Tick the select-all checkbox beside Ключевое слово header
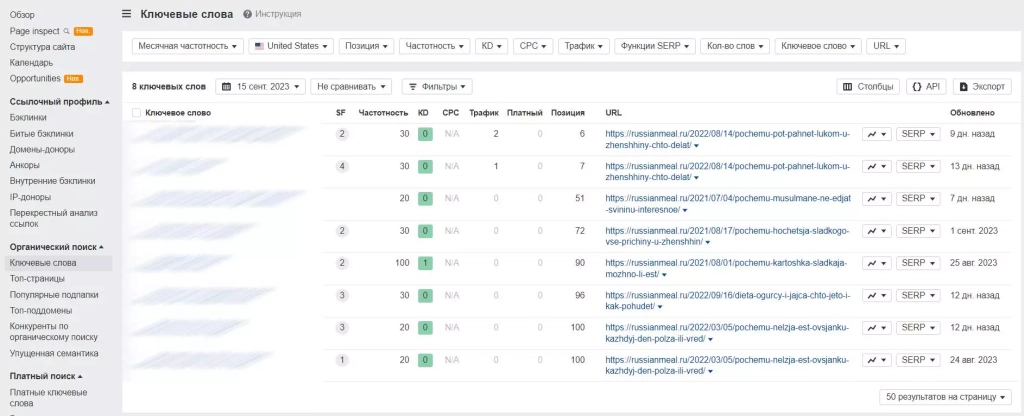 click(x=136, y=113)
